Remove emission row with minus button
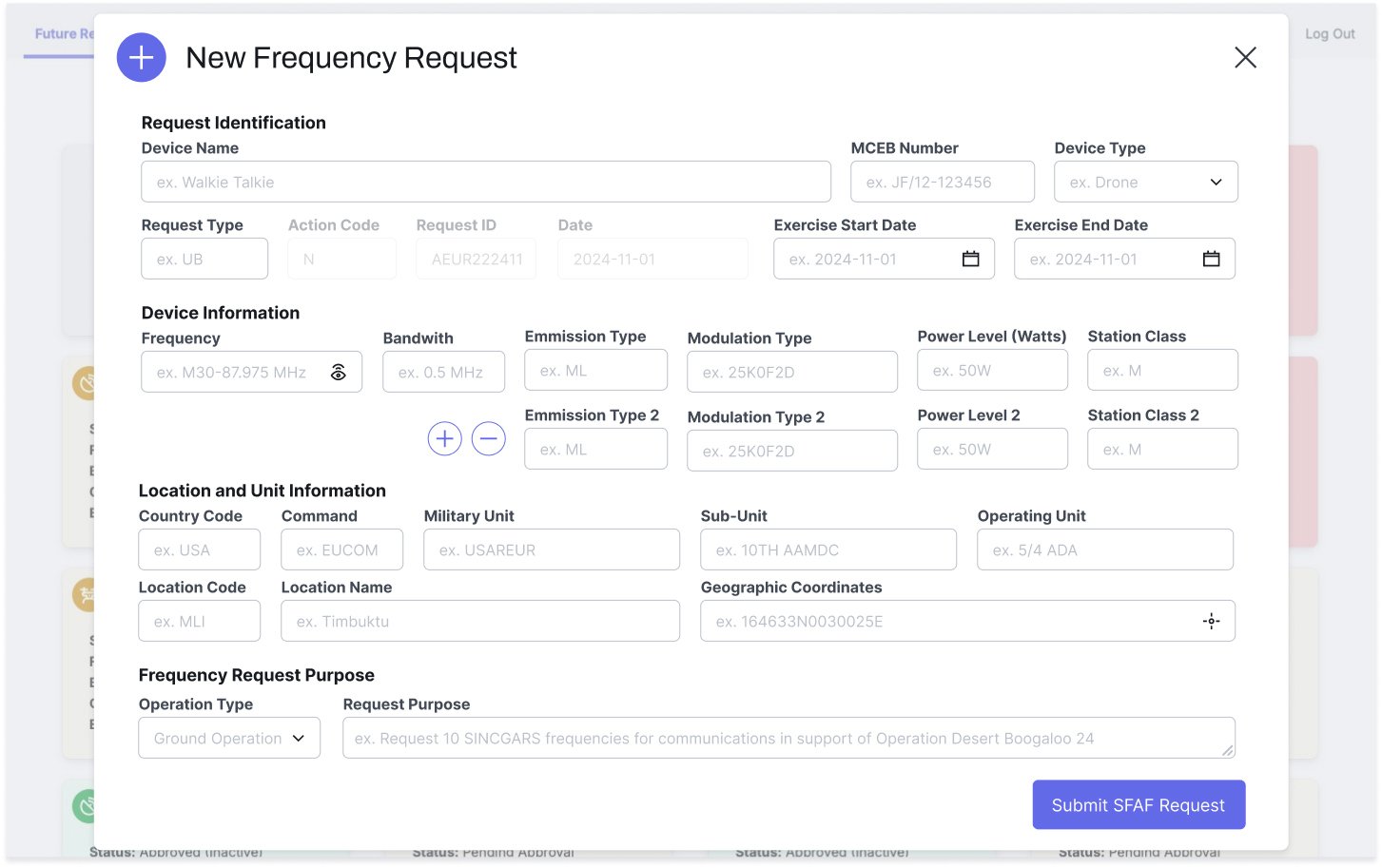Viewport: 1382px width, 868px height. tap(489, 439)
